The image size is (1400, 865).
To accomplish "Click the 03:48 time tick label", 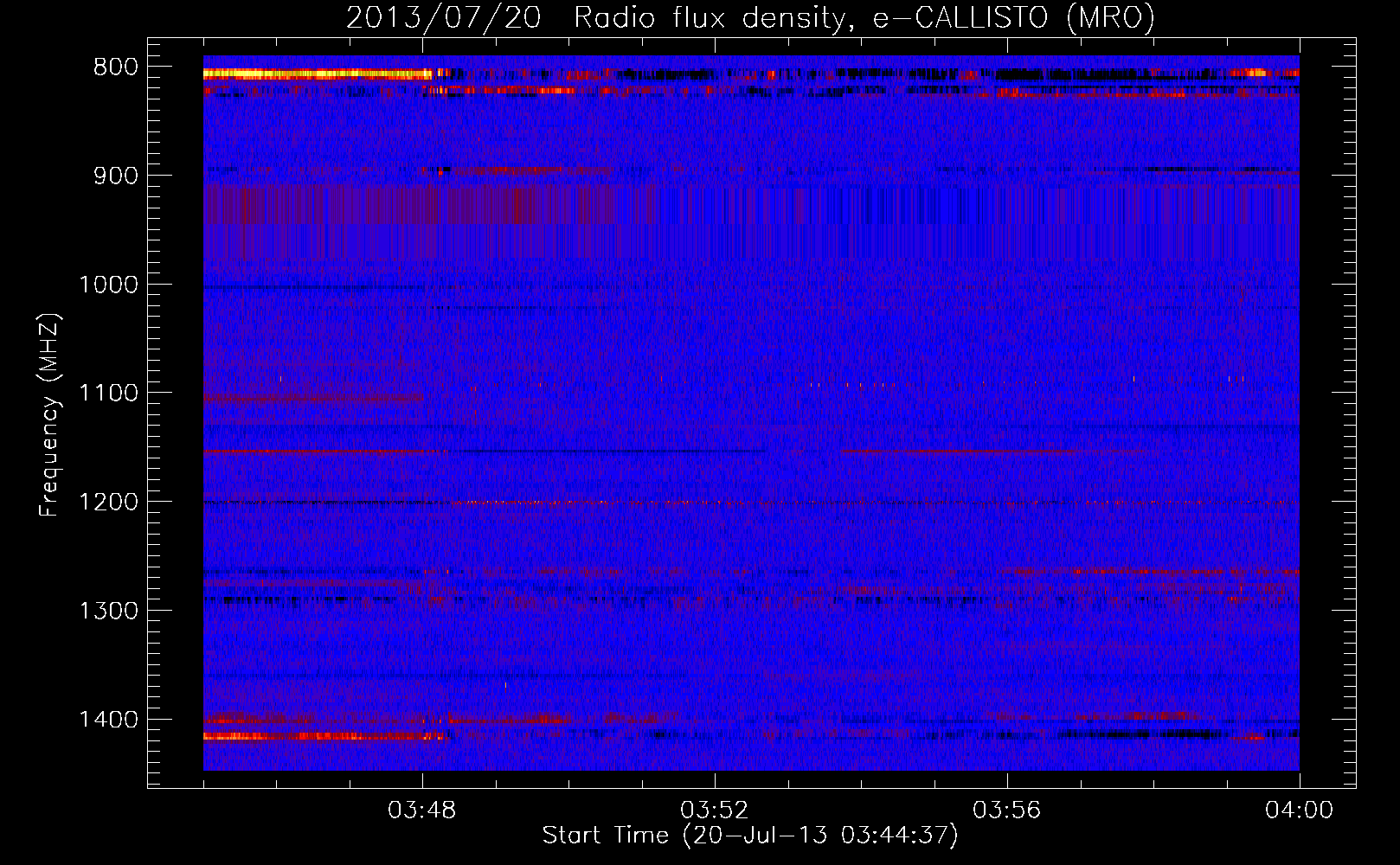I will click(422, 811).
